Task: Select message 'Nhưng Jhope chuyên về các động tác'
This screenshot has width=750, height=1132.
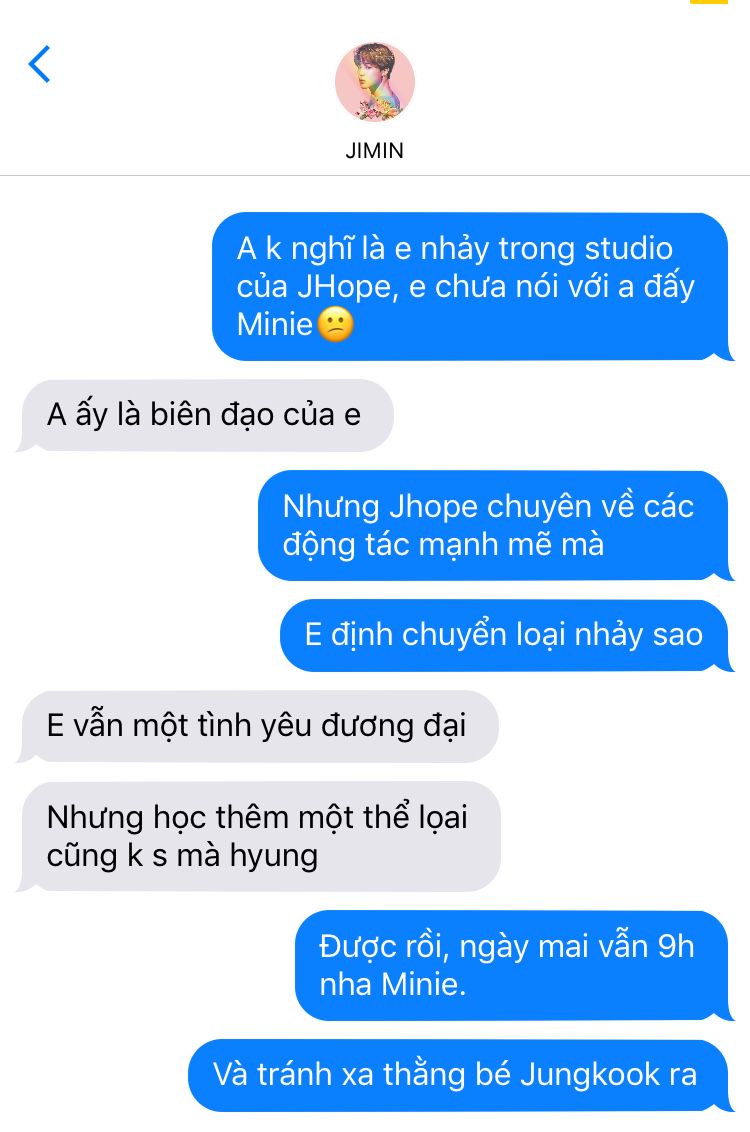Action: click(x=495, y=525)
